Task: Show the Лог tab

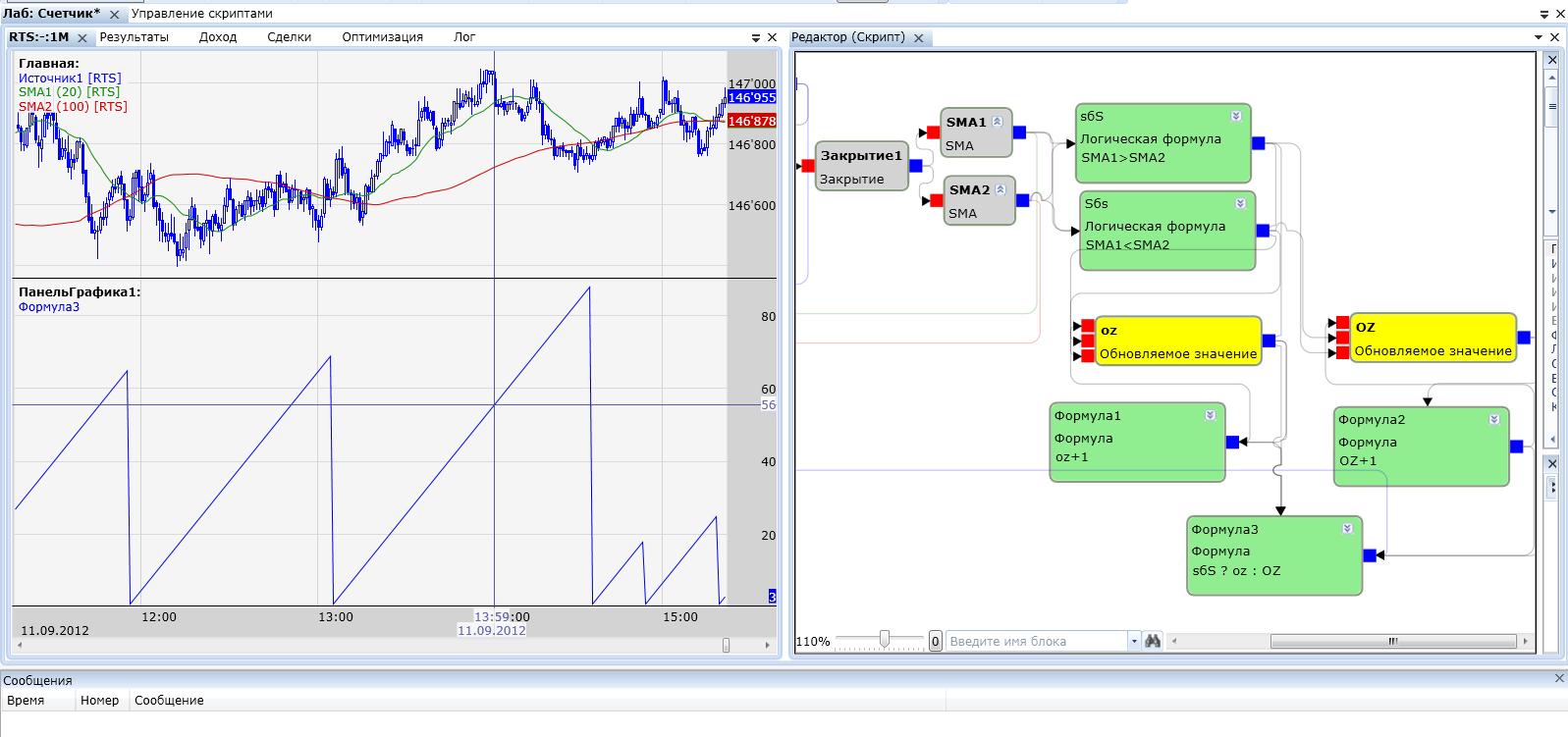Action: tap(464, 37)
